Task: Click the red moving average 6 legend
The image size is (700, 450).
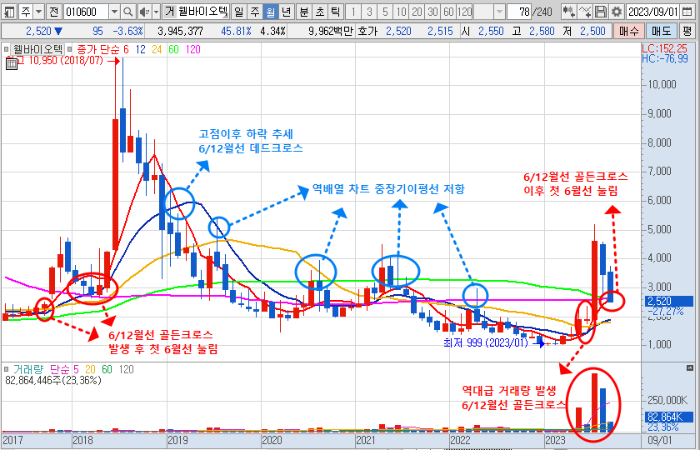Action: tap(126, 49)
